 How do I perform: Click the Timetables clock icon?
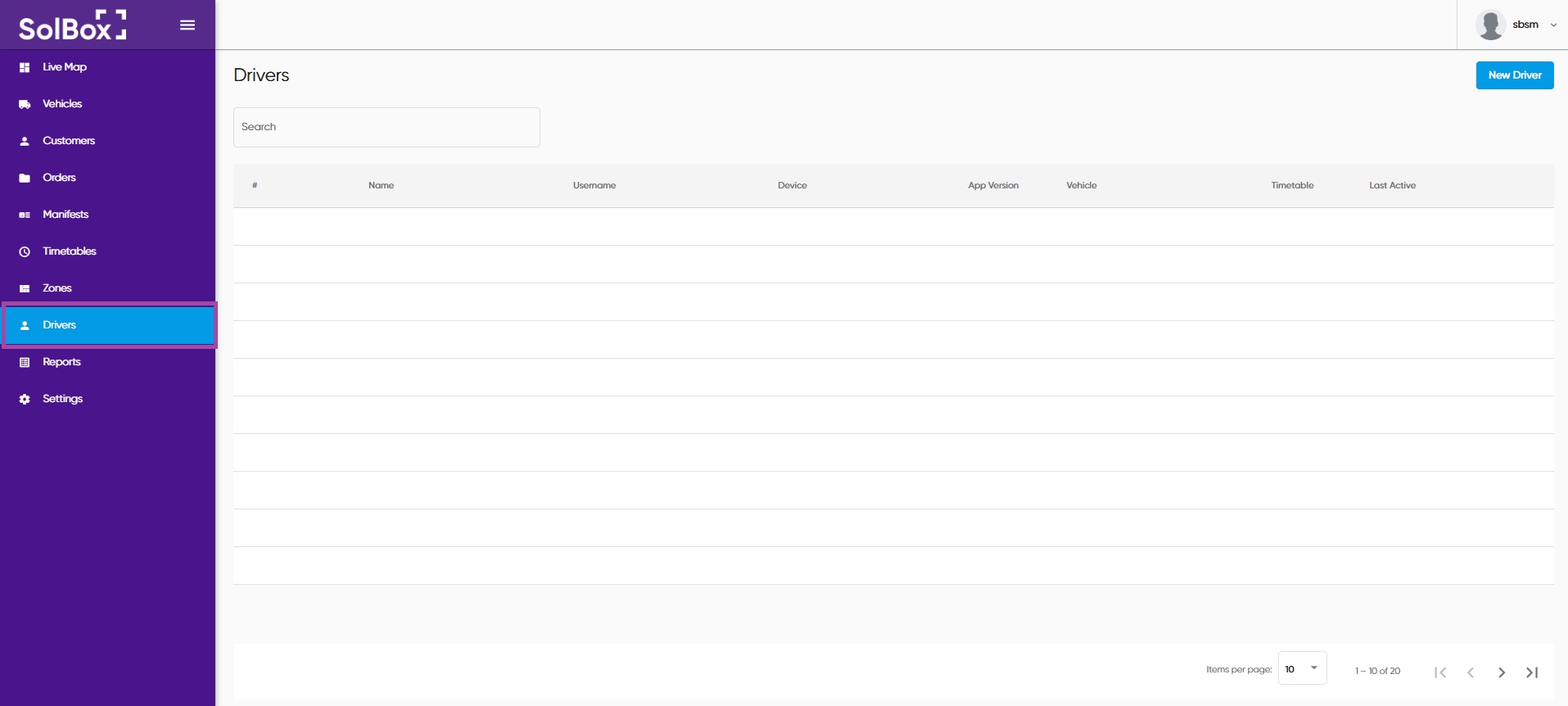click(25, 251)
